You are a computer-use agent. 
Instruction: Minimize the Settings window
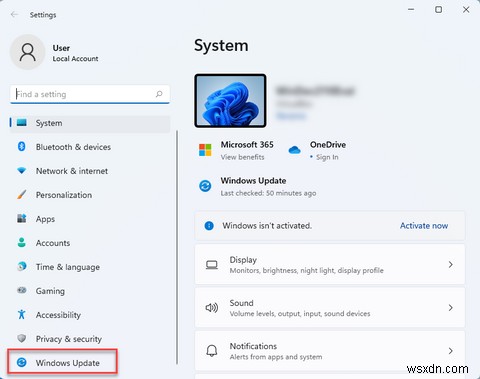click(411, 10)
